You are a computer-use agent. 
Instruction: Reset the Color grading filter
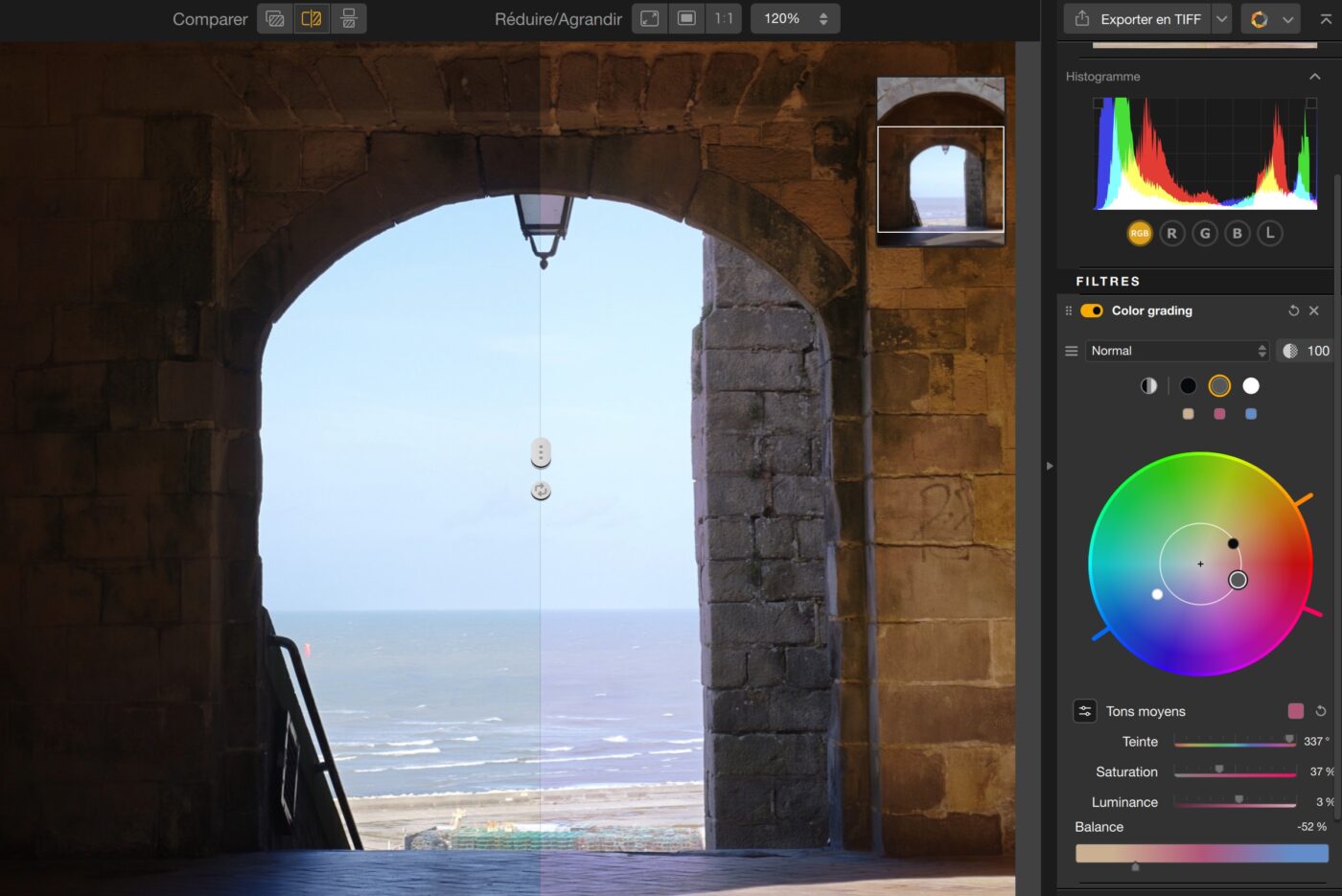click(1293, 310)
